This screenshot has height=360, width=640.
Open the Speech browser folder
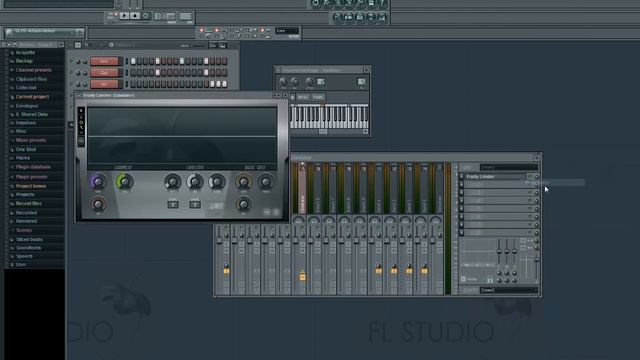(24, 256)
